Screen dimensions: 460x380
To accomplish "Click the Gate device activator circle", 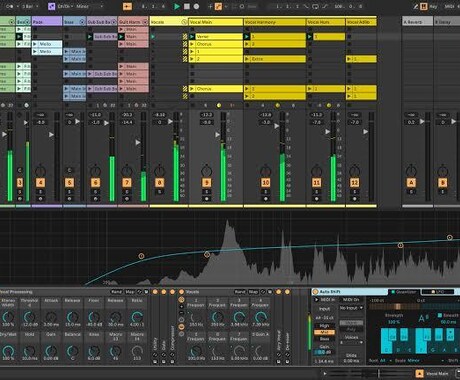I will pyautogui.click(x=164, y=292).
